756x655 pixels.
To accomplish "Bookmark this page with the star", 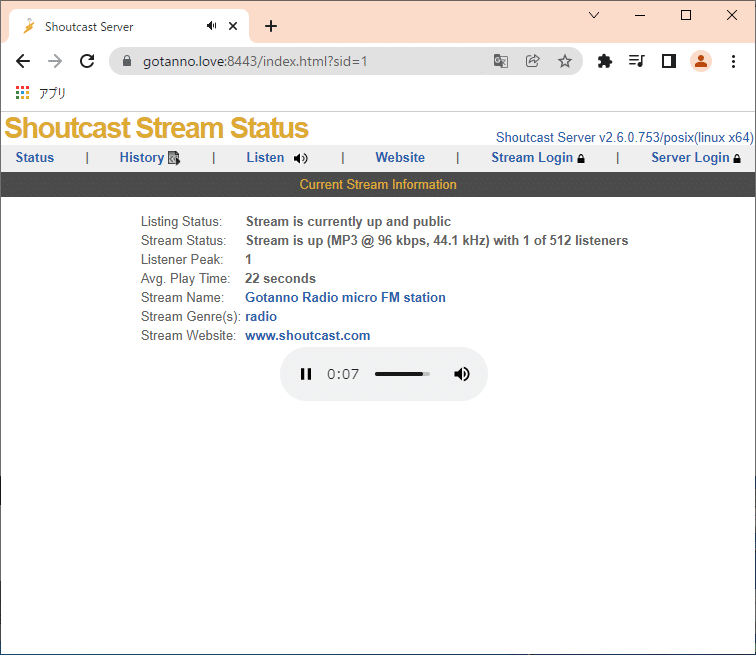I will pyautogui.click(x=565, y=61).
